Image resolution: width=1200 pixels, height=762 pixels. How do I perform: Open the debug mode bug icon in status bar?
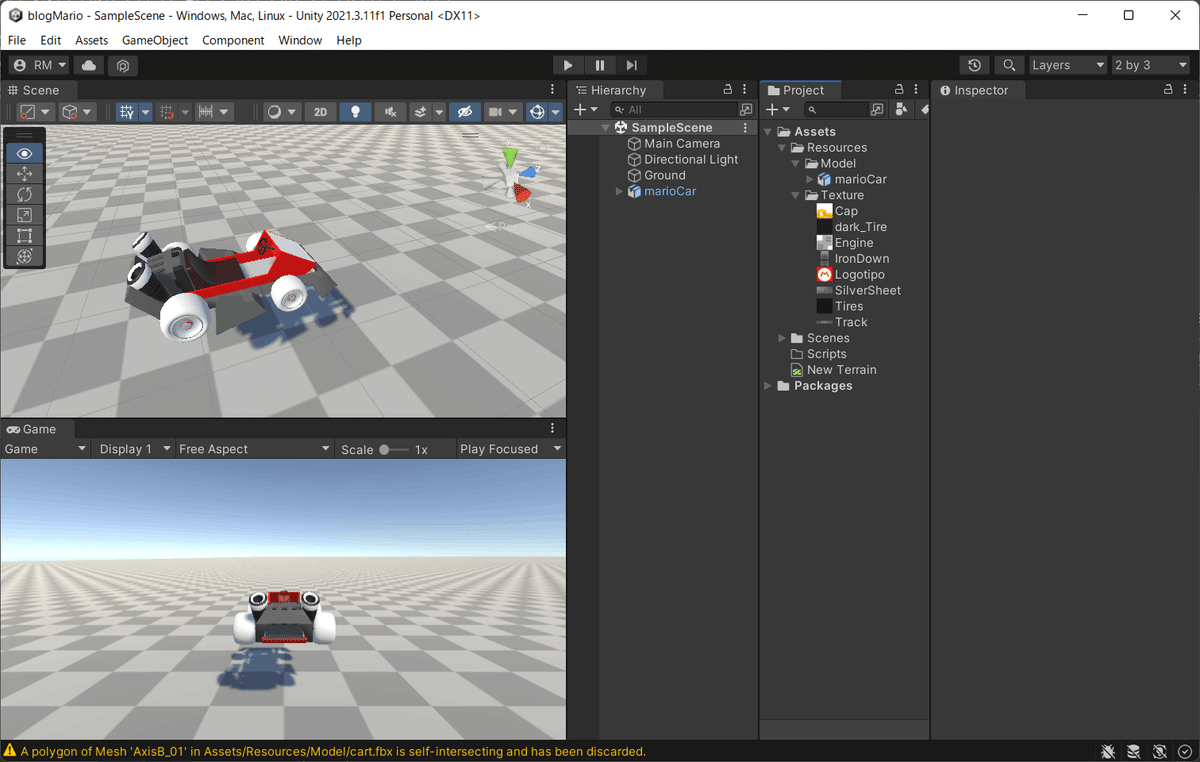click(x=1108, y=751)
